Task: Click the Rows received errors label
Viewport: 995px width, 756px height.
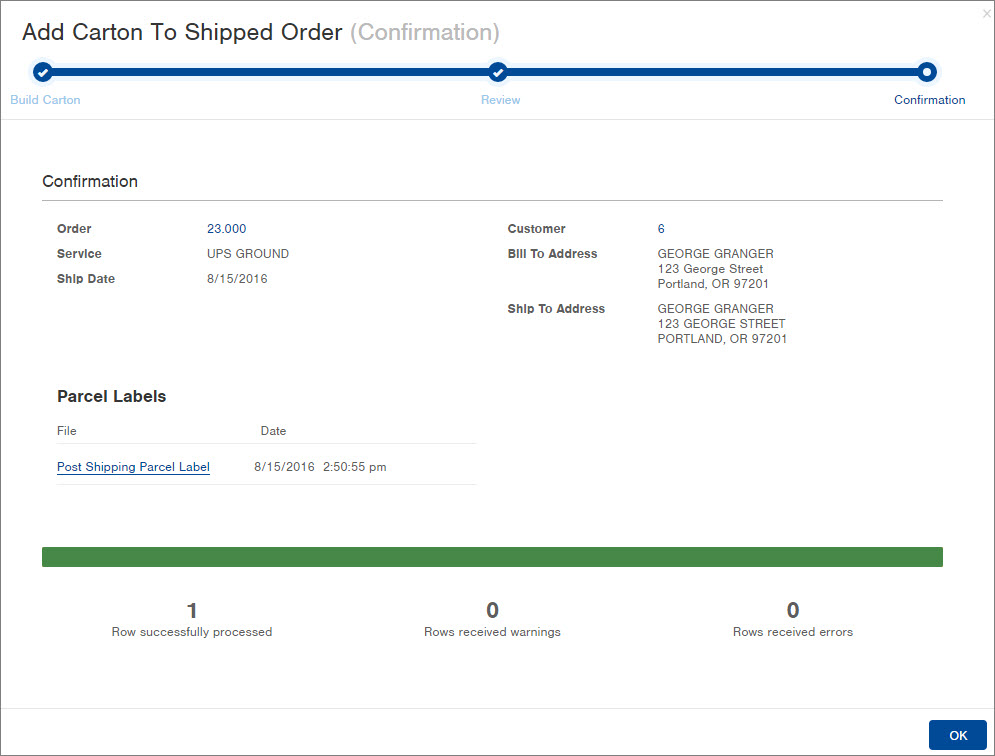Action: [x=793, y=632]
